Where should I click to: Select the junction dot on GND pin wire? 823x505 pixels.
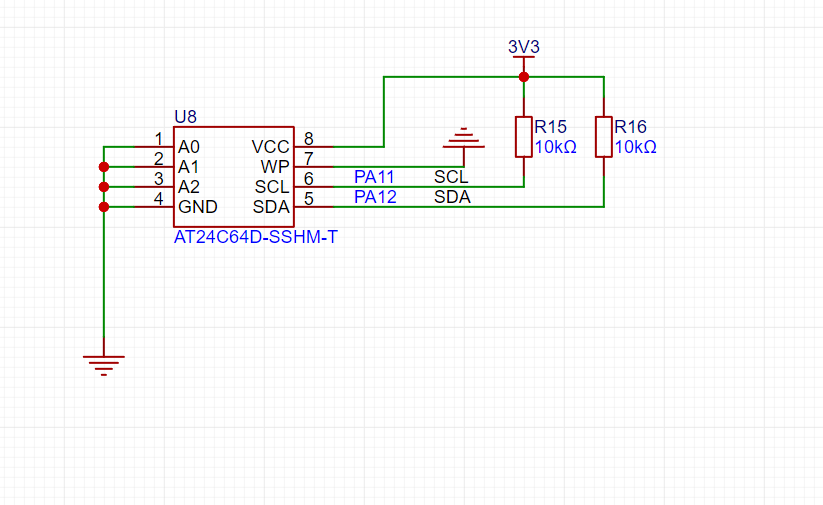103,207
